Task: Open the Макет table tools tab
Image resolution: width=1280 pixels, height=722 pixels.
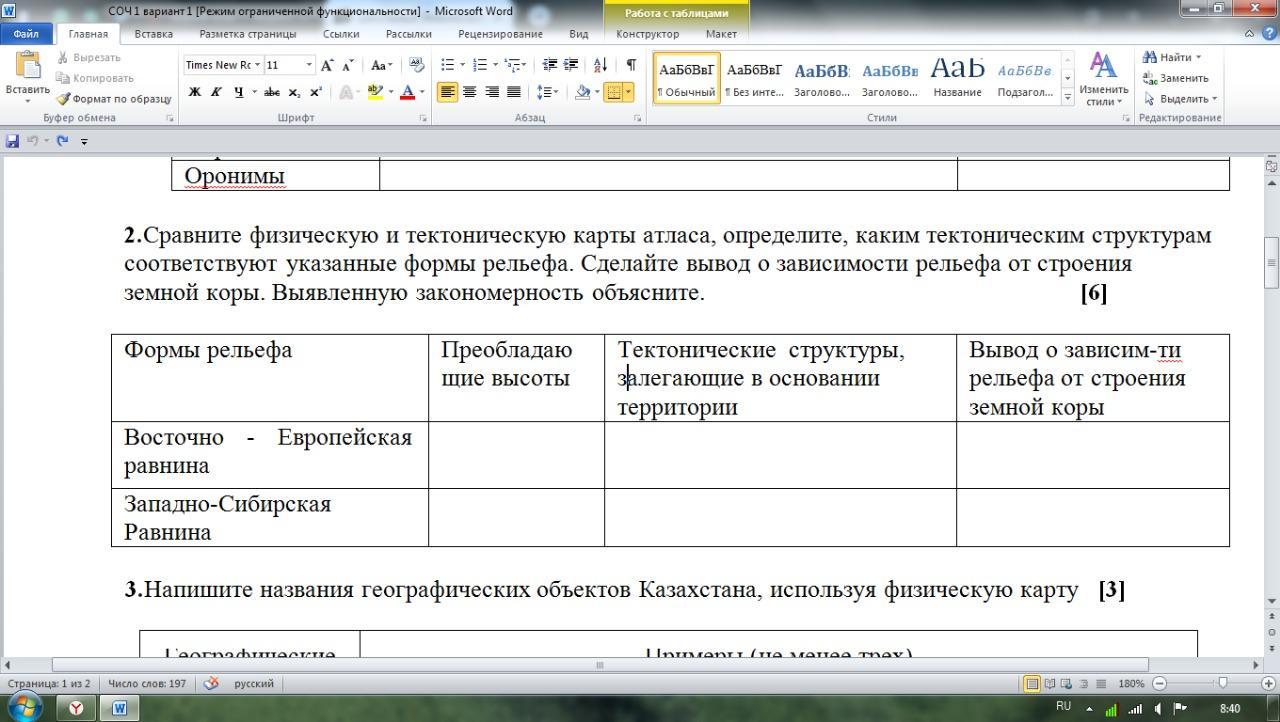Action: click(x=721, y=34)
